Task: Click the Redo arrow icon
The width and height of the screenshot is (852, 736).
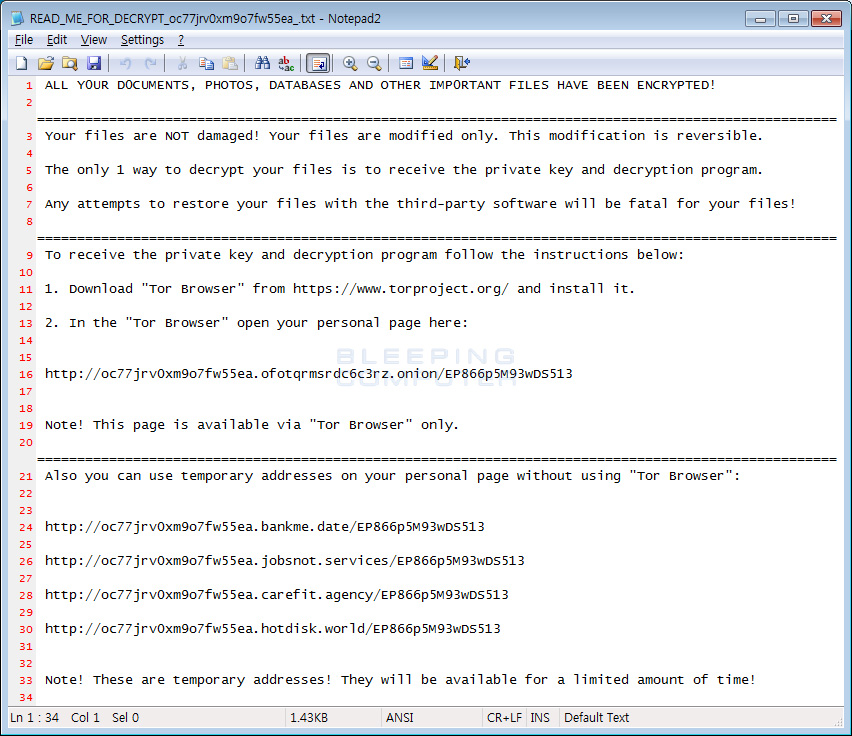Action: [x=150, y=64]
